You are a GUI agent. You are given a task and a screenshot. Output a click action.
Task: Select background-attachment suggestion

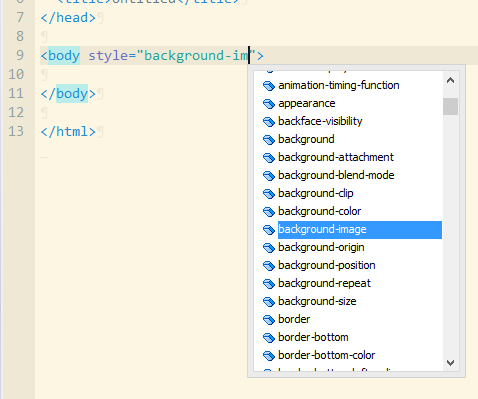point(336,158)
